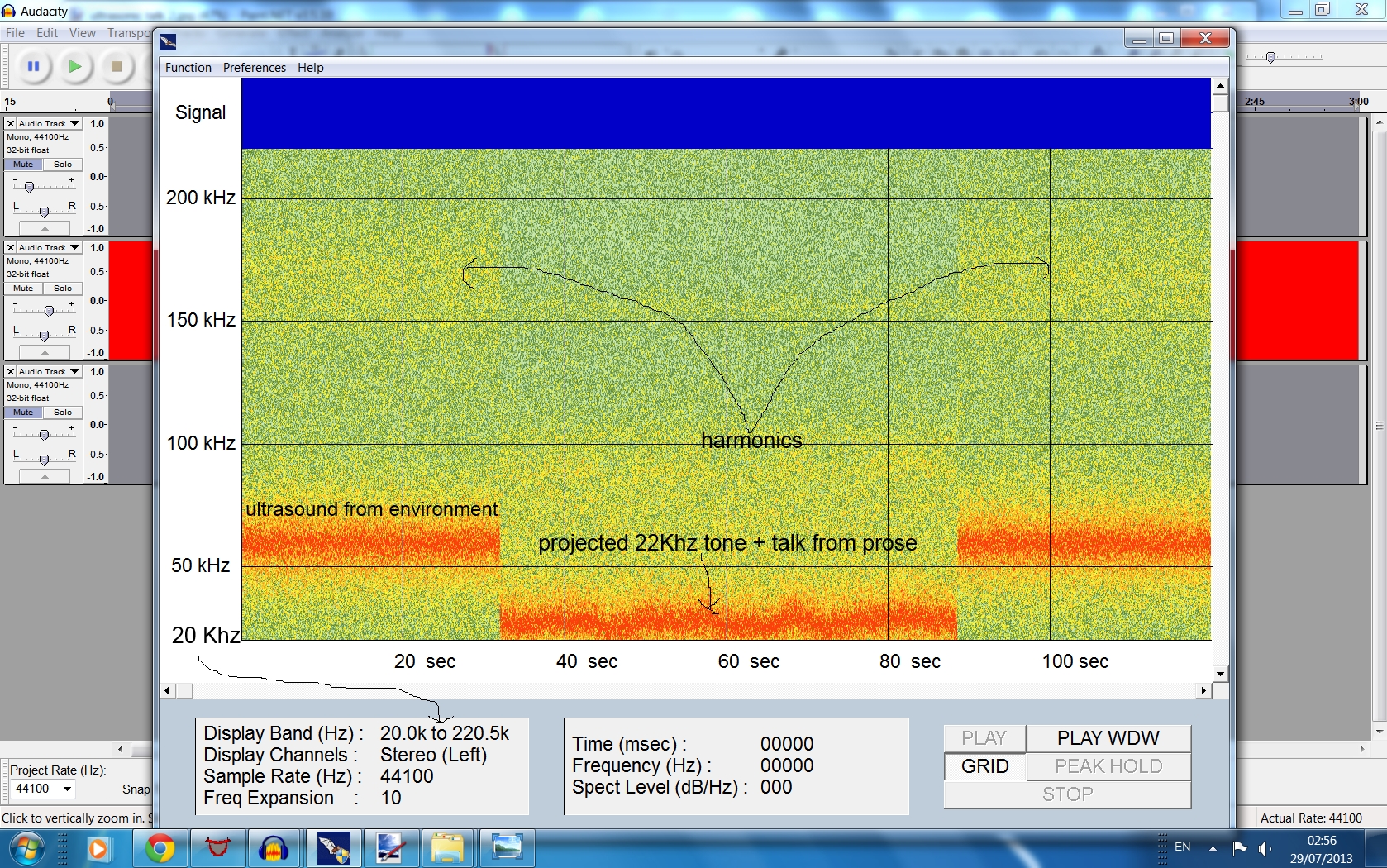Open the Preferences menu
The height and width of the screenshot is (868, 1387).
[x=254, y=68]
